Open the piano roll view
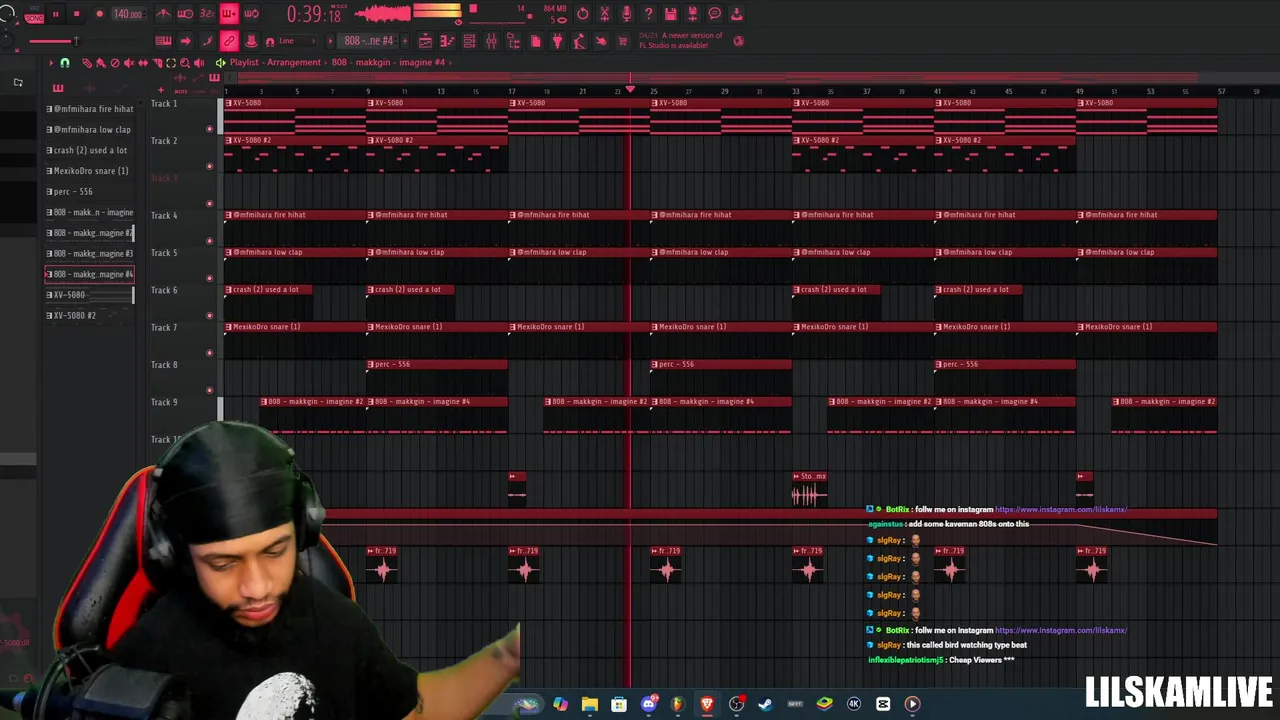Screen dimensions: 1280x720 (x=447, y=41)
